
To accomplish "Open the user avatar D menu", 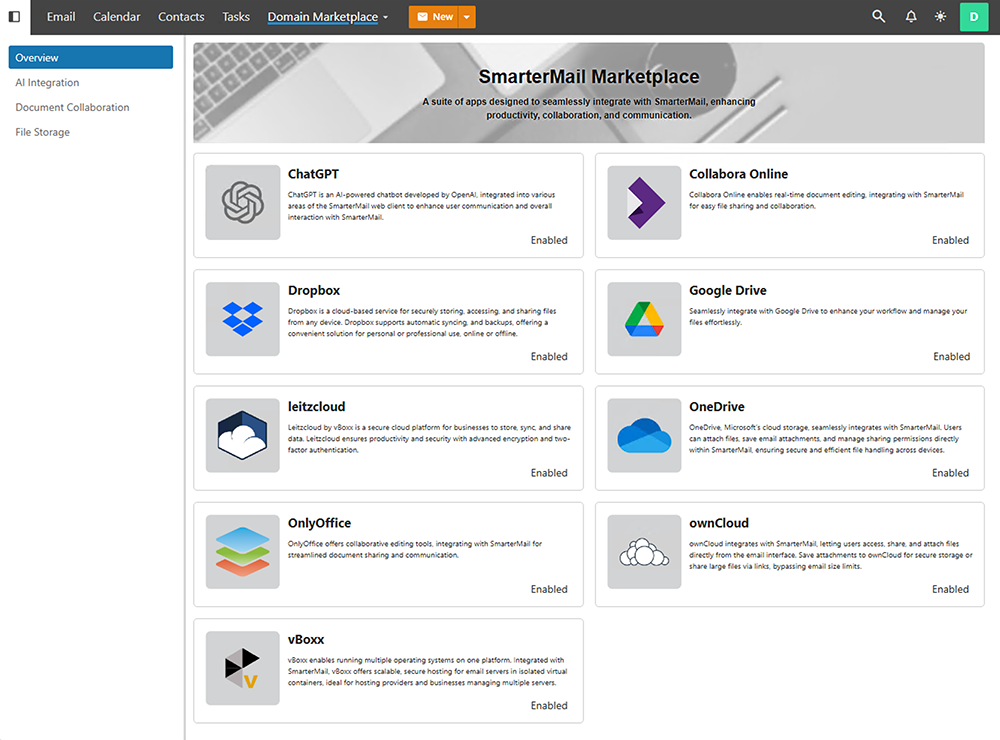I will click(x=974, y=17).
